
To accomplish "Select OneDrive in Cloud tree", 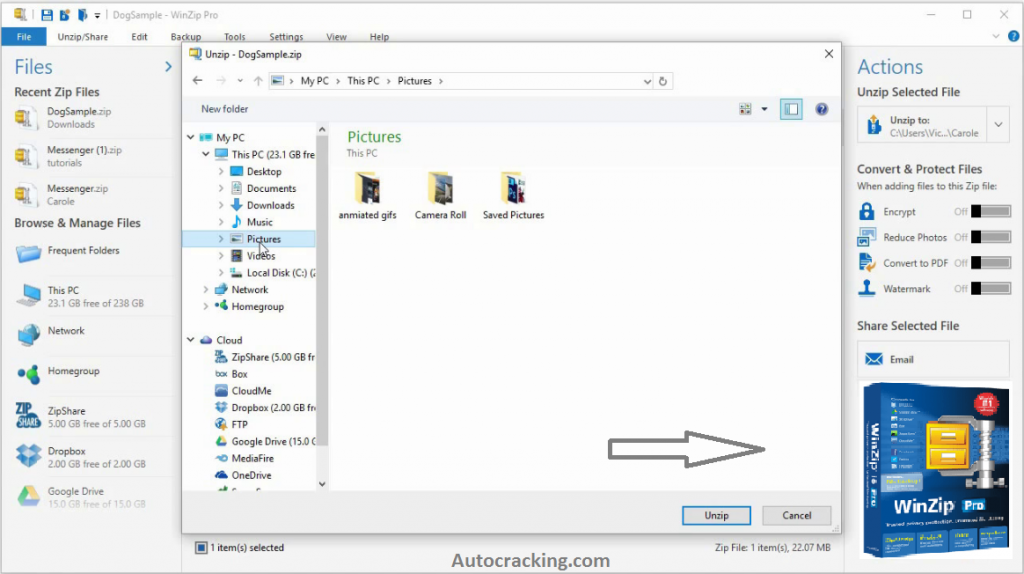I will click(251, 475).
